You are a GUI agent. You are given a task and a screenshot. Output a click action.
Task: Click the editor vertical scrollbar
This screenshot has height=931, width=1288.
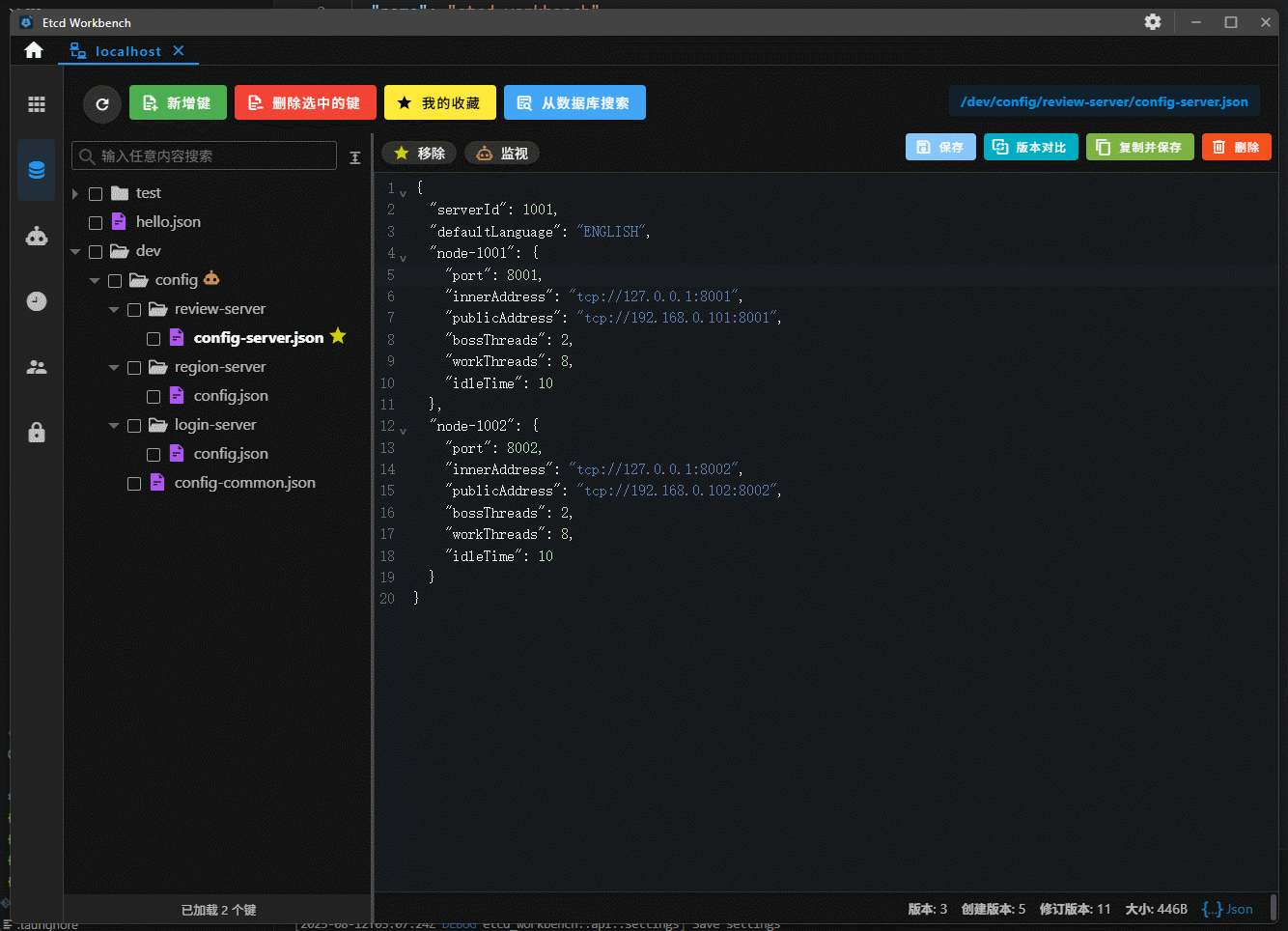pyautogui.click(x=1274, y=908)
